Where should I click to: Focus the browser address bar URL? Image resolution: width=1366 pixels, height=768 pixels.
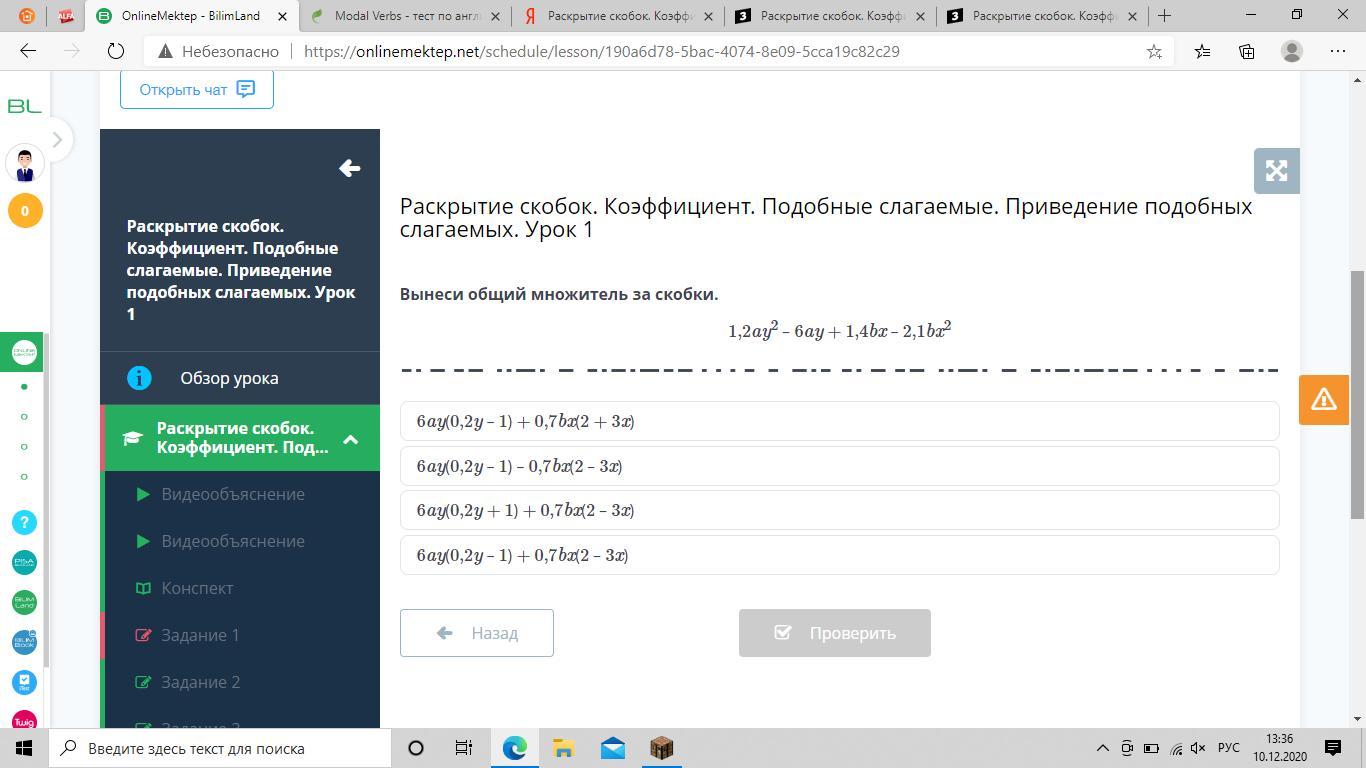click(x=602, y=51)
